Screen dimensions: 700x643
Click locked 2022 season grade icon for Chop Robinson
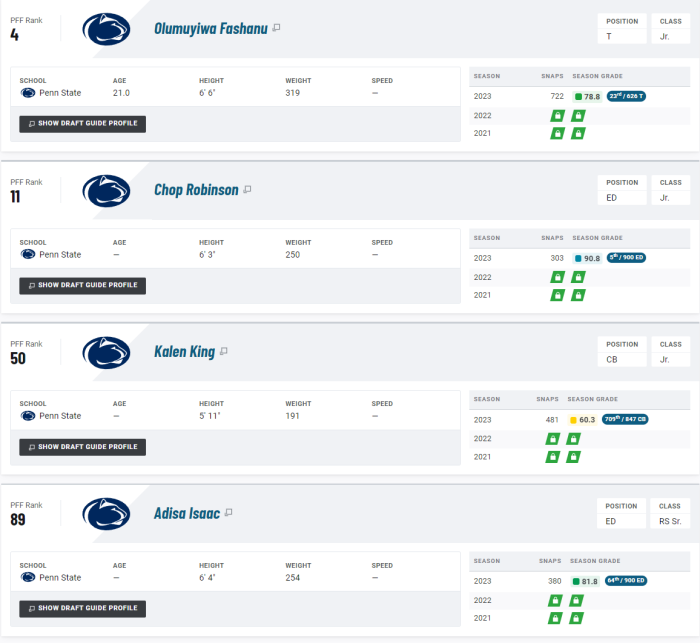578,277
